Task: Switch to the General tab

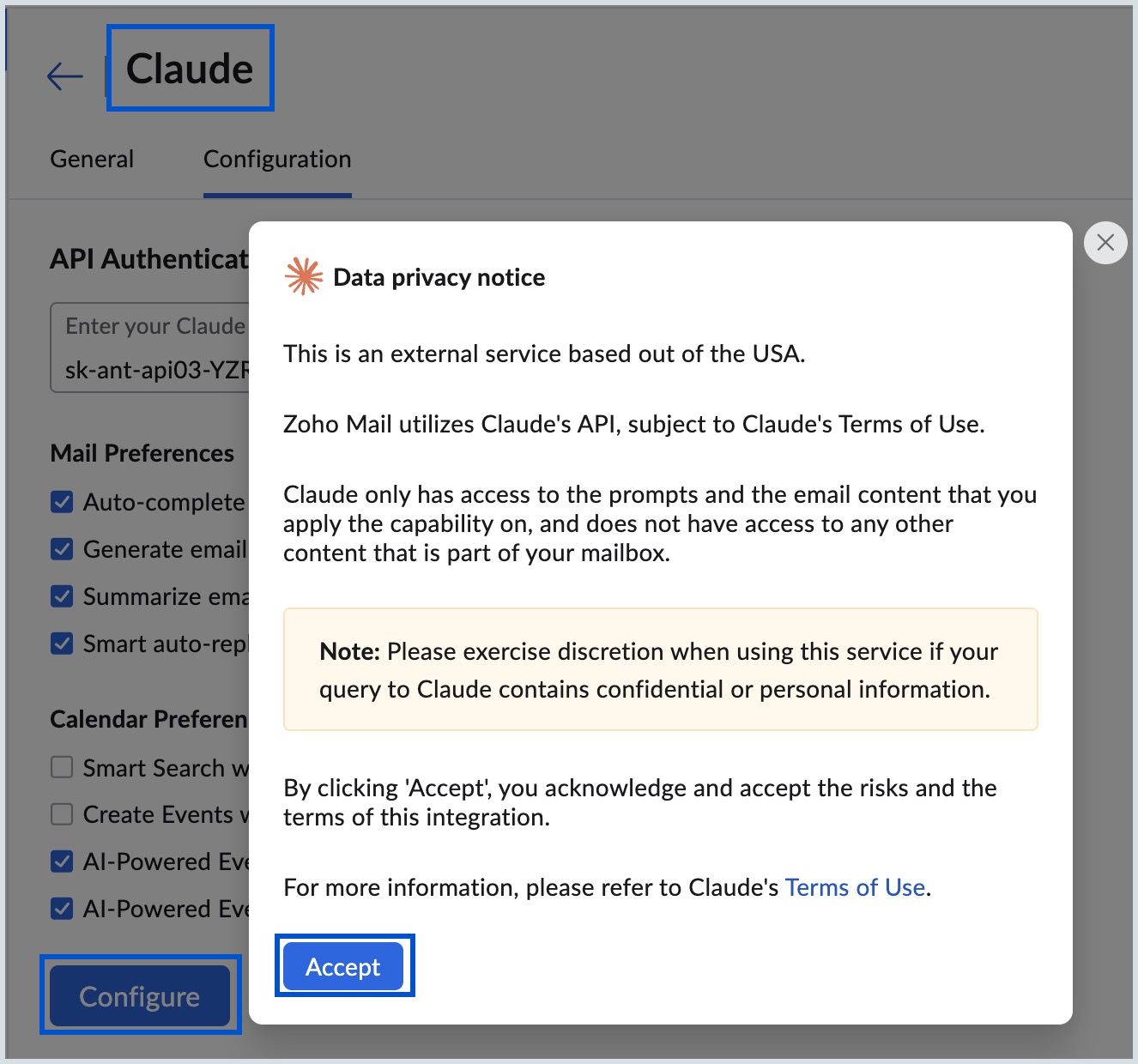Action: point(92,159)
